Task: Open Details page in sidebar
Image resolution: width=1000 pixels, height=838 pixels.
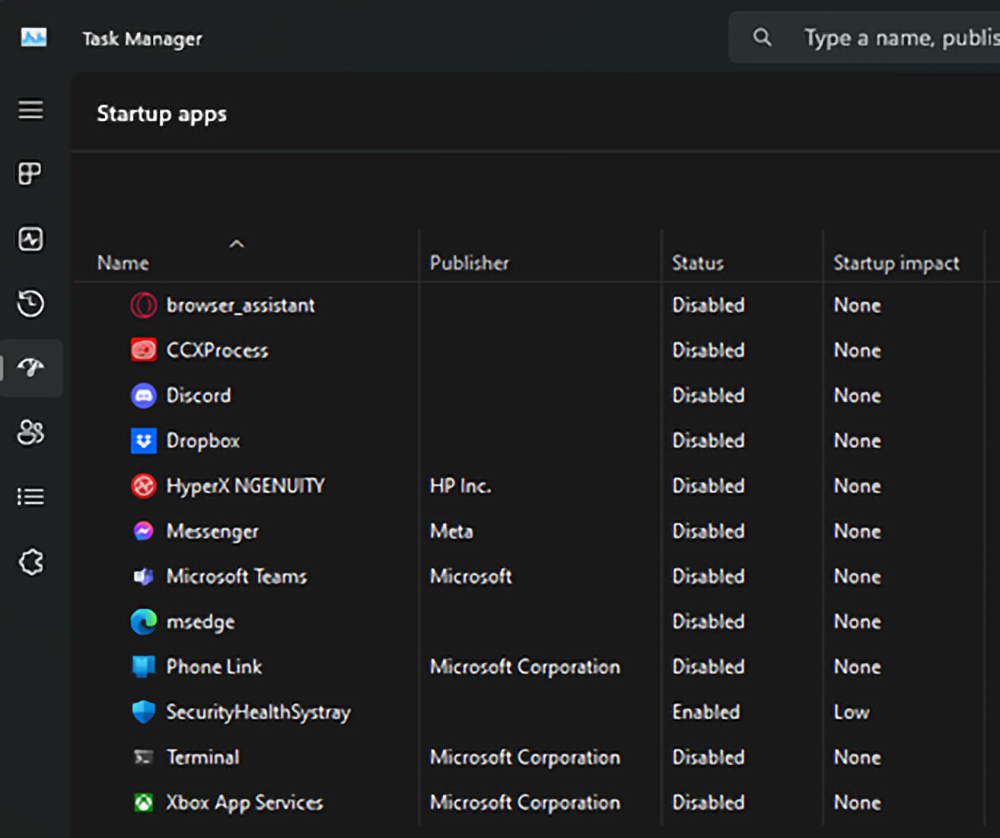Action: pos(31,496)
